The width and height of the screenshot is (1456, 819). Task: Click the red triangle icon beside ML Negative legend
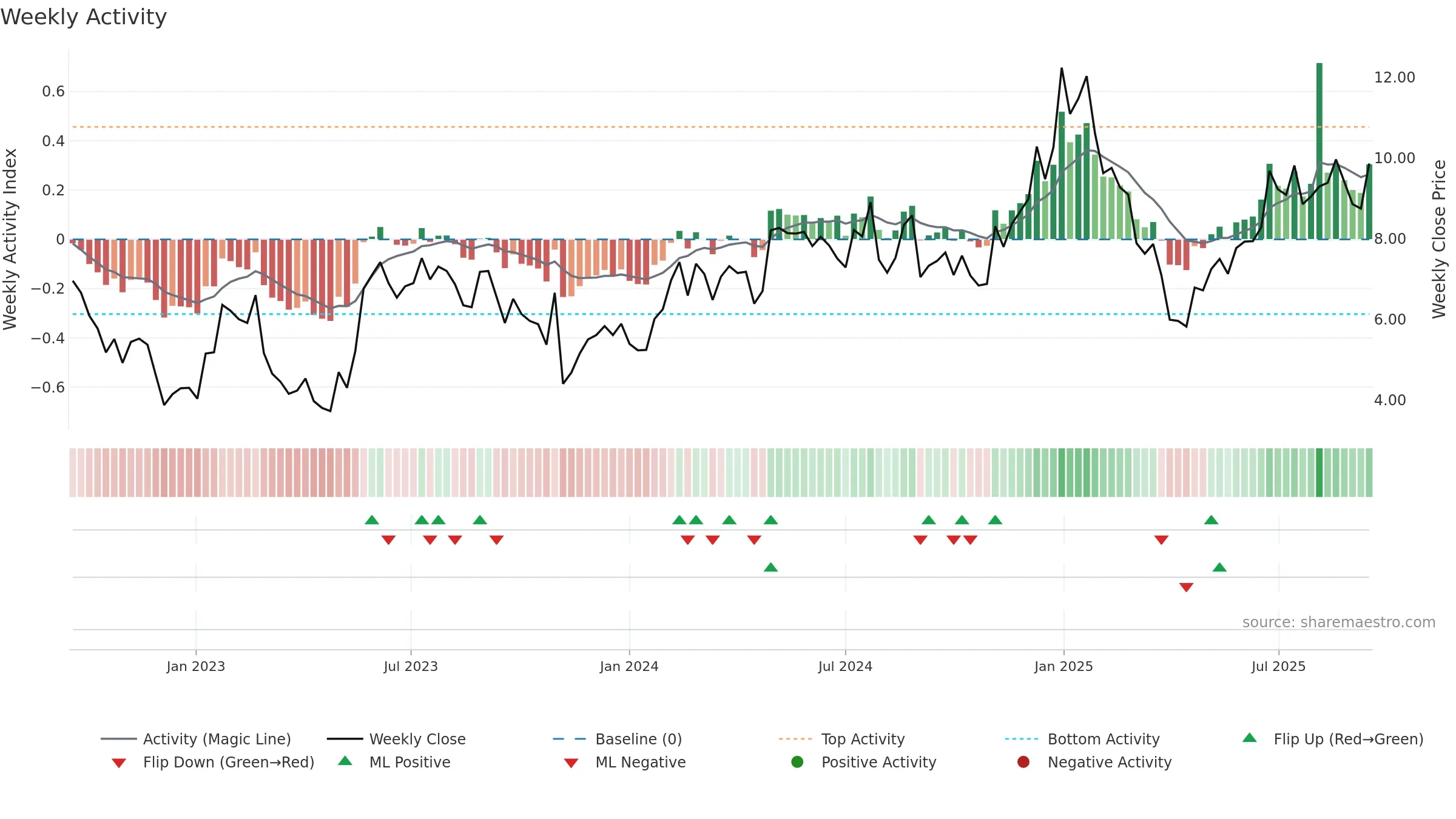coord(571,763)
